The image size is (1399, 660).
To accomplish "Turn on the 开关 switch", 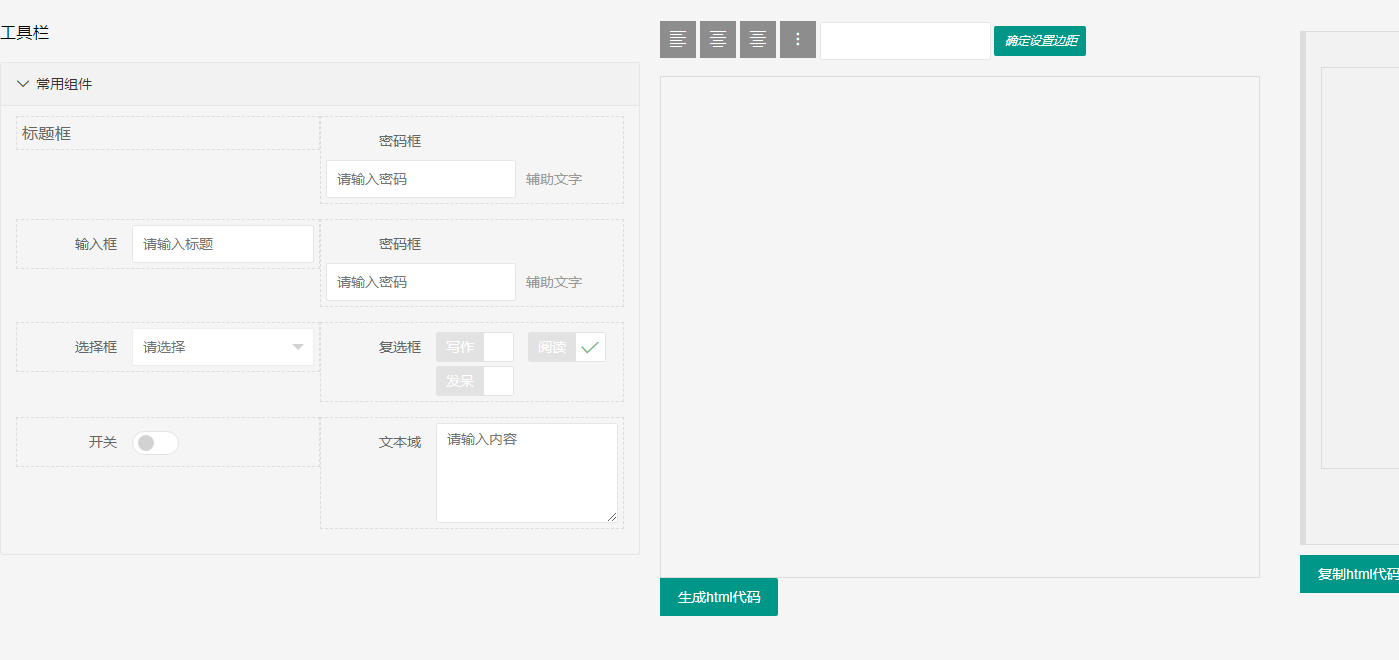I will [x=155, y=443].
